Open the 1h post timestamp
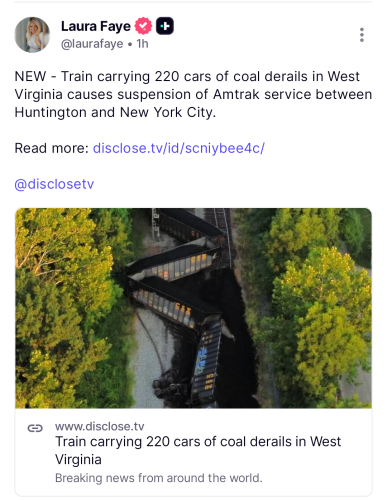This screenshot has width=387, height=500. coord(142,44)
